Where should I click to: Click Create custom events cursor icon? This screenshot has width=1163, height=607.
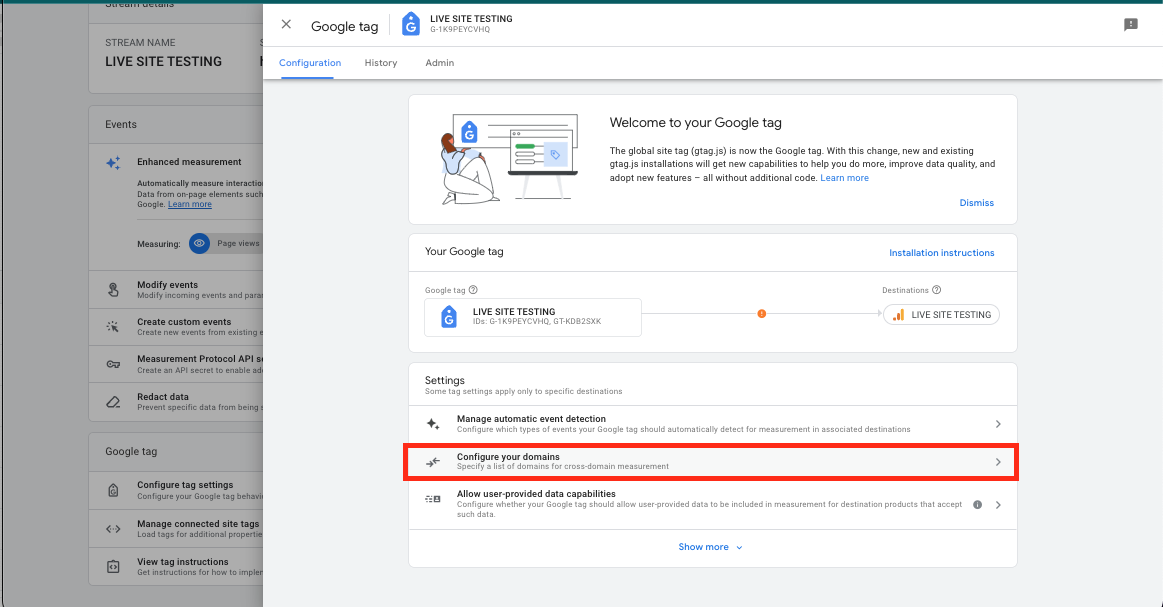pos(113,327)
